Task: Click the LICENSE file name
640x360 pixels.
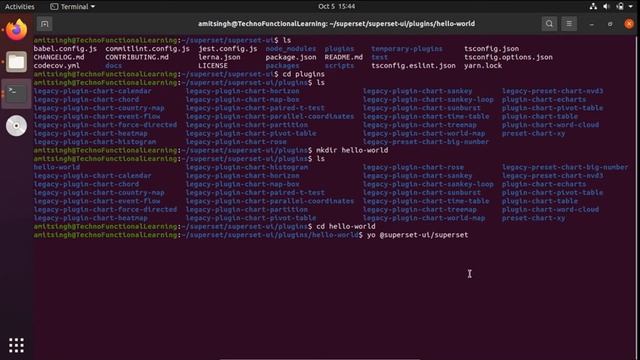Action: pos(213,66)
